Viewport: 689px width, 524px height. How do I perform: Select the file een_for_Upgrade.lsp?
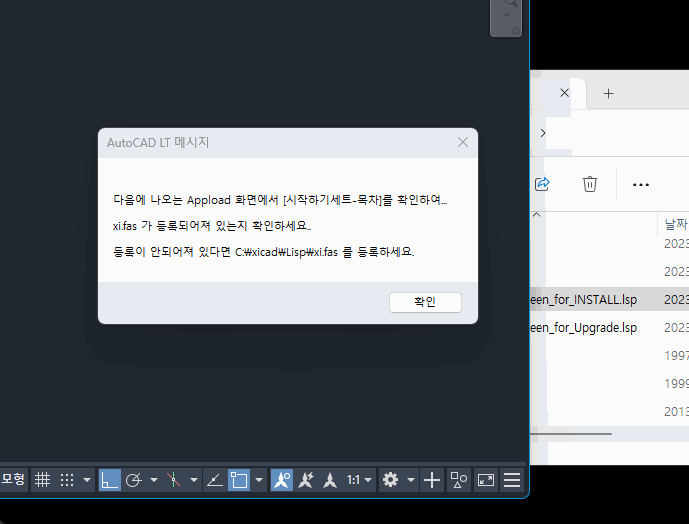(584, 328)
